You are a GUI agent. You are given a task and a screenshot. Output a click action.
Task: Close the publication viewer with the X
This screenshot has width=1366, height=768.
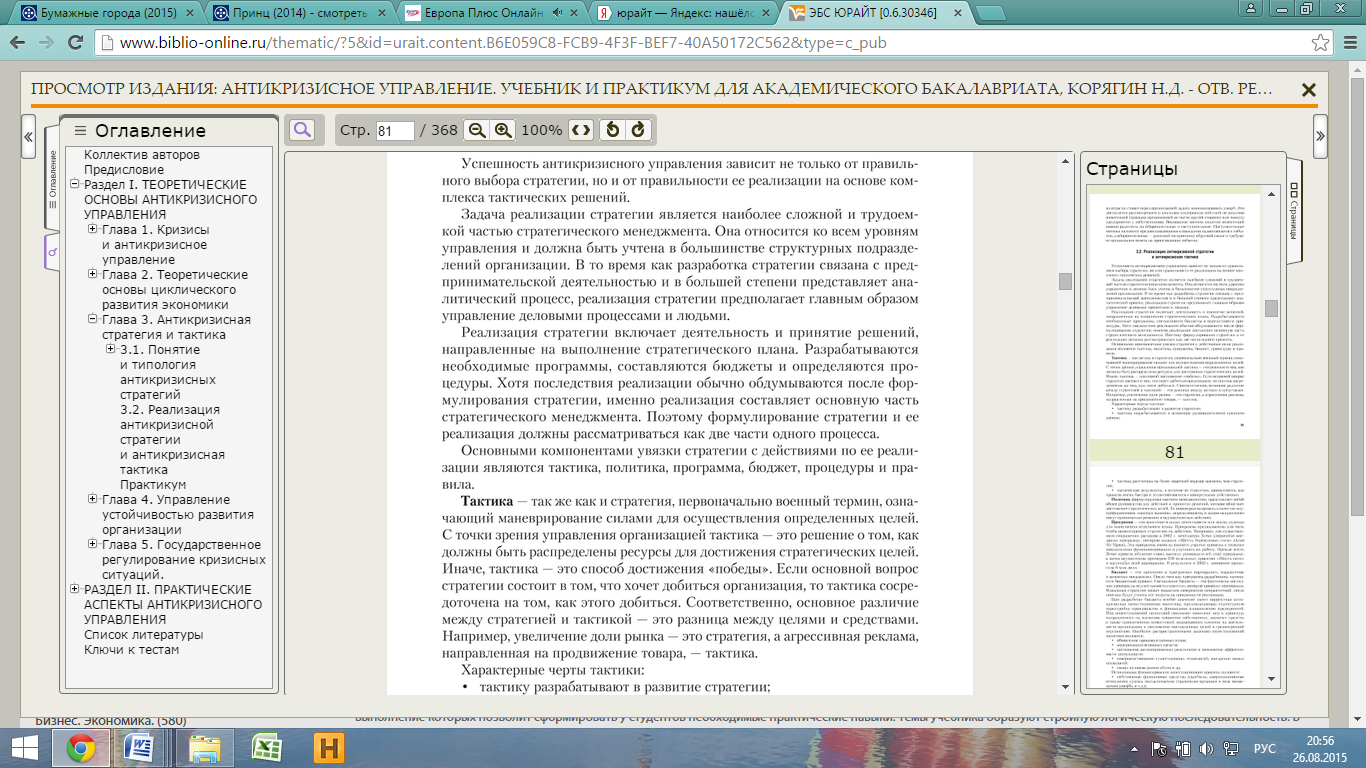(x=1308, y=90)
